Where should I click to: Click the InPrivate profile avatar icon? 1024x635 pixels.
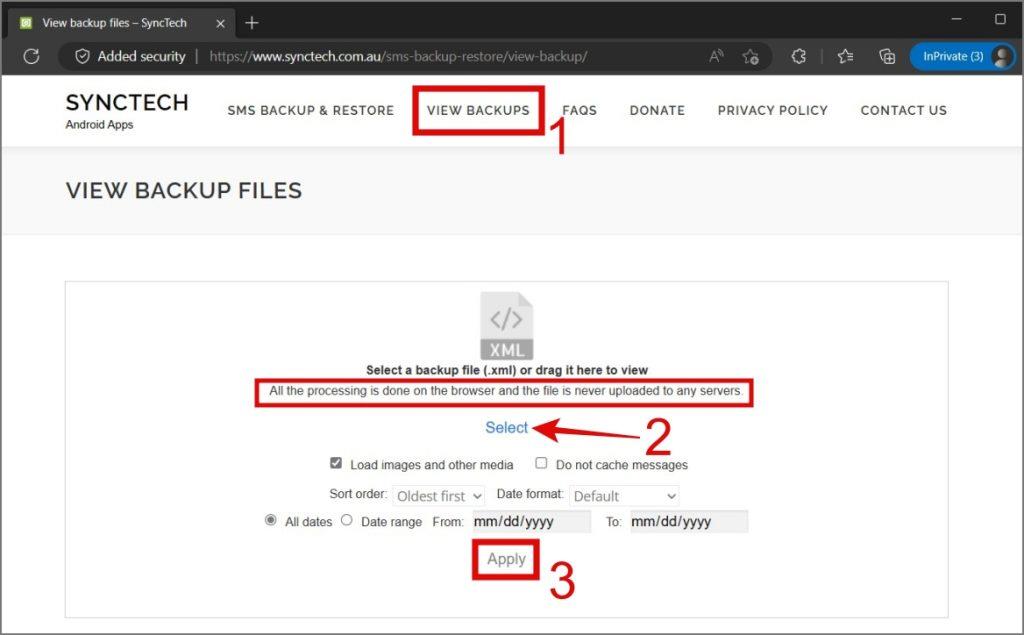point(1001,56)
